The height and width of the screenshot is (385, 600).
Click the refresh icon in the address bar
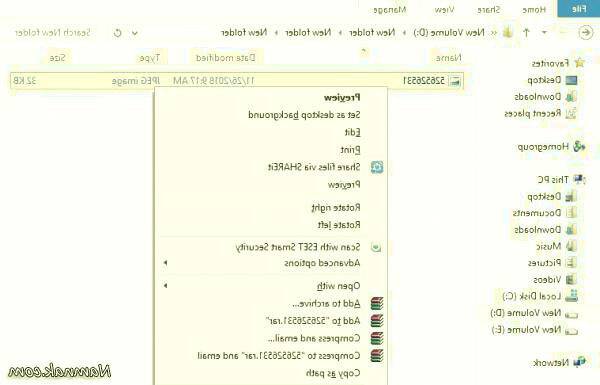coord(117,33)
